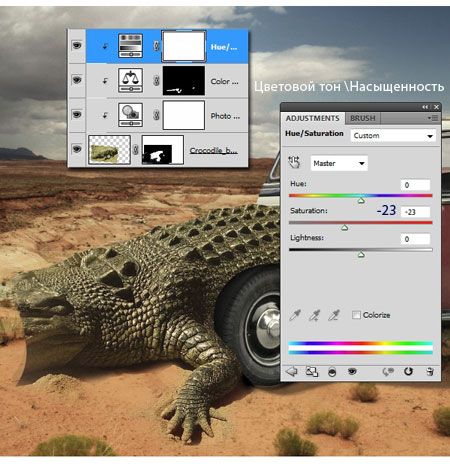Open the adjustments panel options menu
450x464 pixels.
[x=433, y=118]
